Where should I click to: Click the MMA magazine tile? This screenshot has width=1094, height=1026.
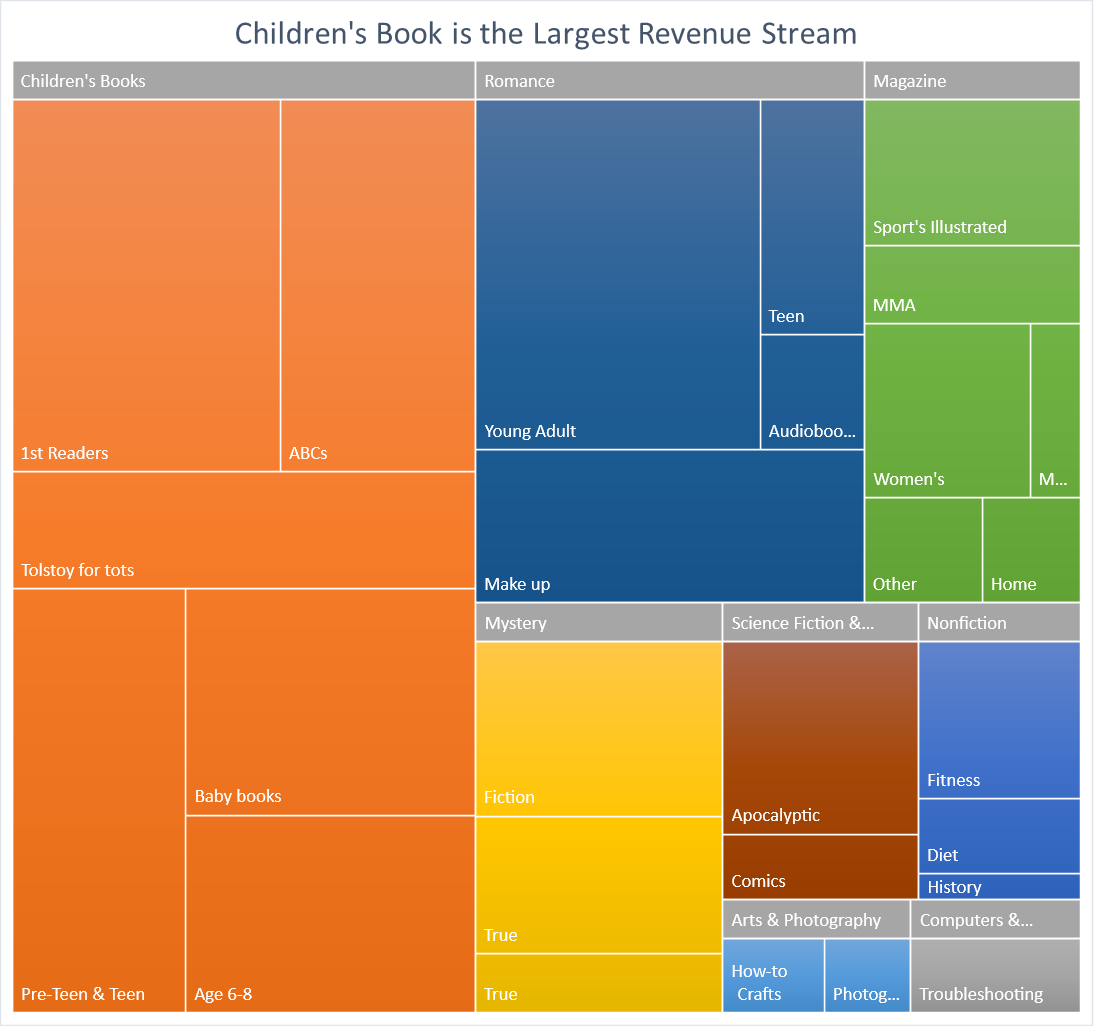[x=971, y=284]
